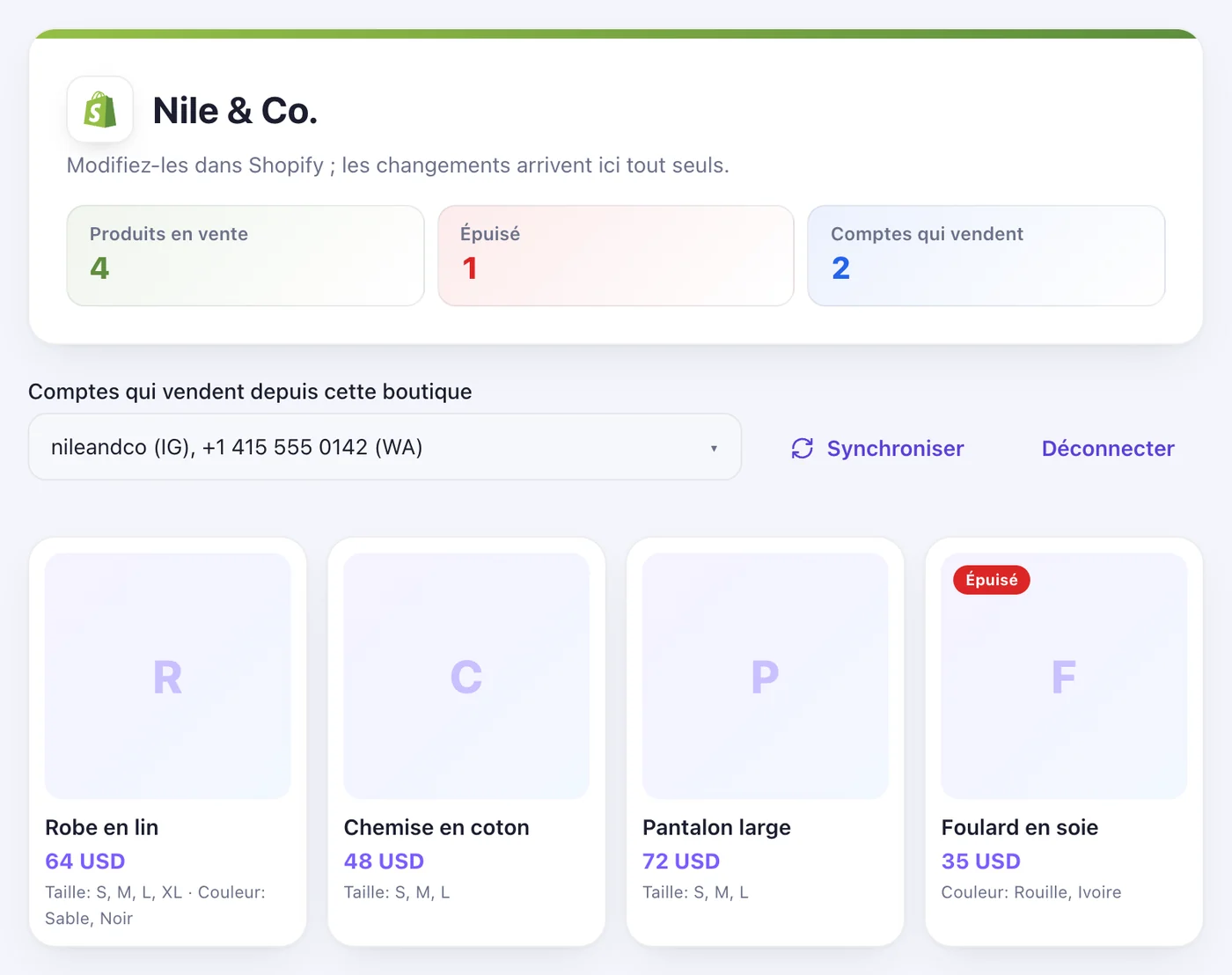Click the Chemise en coton product title

coord(436,827)
